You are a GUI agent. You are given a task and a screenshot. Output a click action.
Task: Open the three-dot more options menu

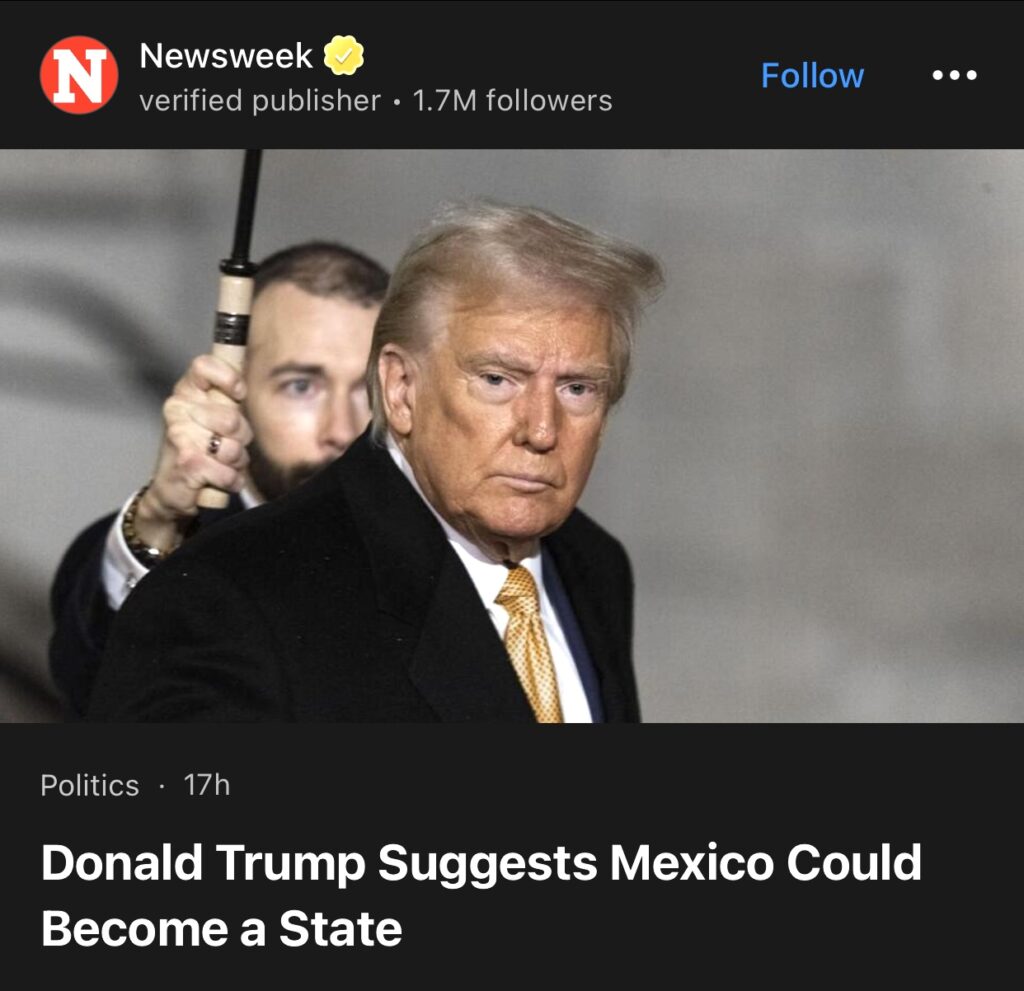point(954,75)
